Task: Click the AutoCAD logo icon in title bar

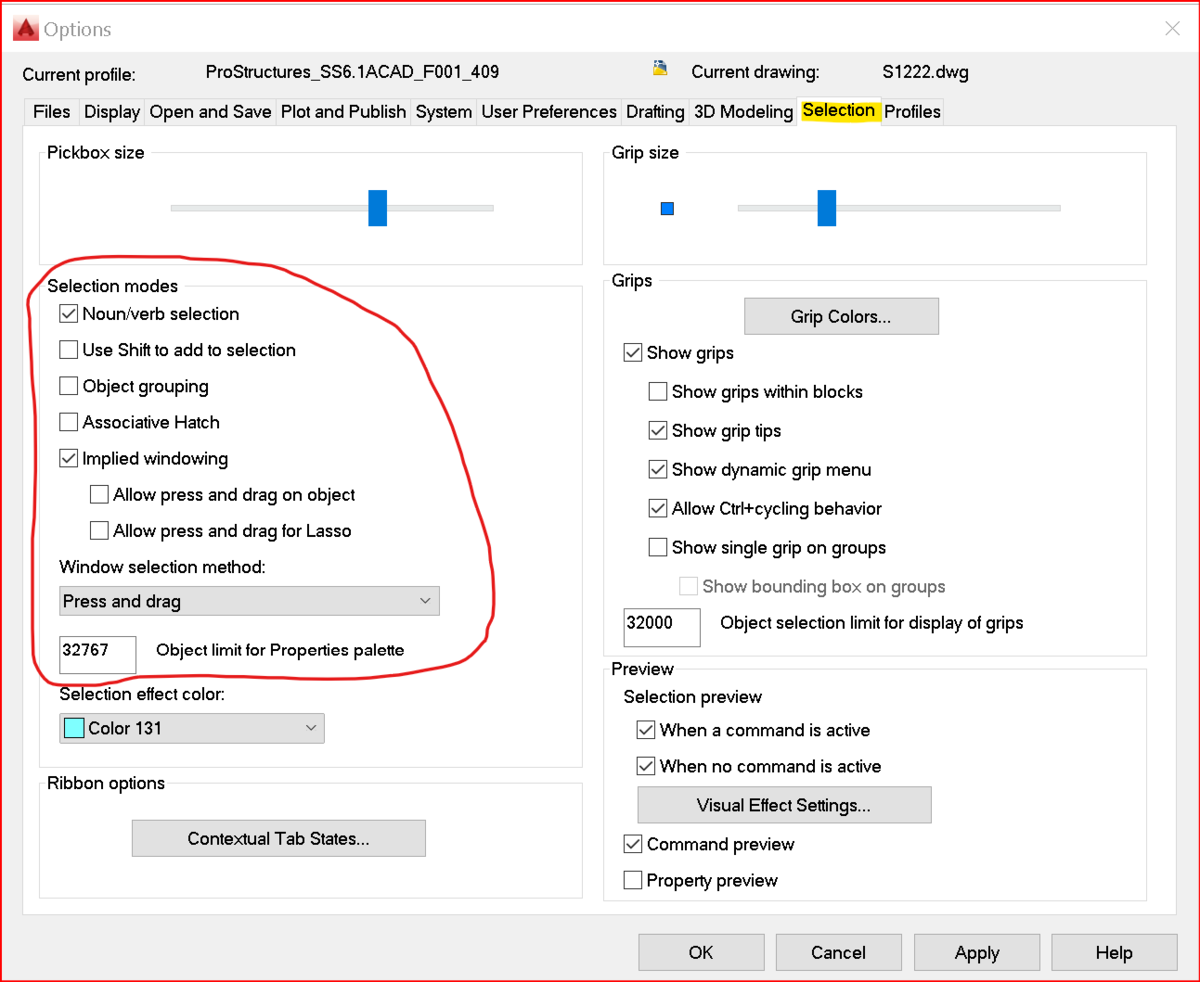Action: coord(25,29)
